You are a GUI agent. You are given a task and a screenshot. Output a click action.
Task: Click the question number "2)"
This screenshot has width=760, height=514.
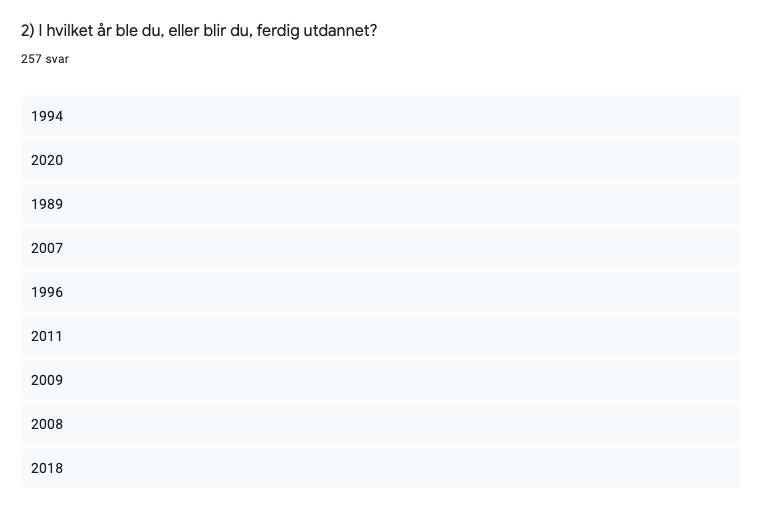(28, 31)
